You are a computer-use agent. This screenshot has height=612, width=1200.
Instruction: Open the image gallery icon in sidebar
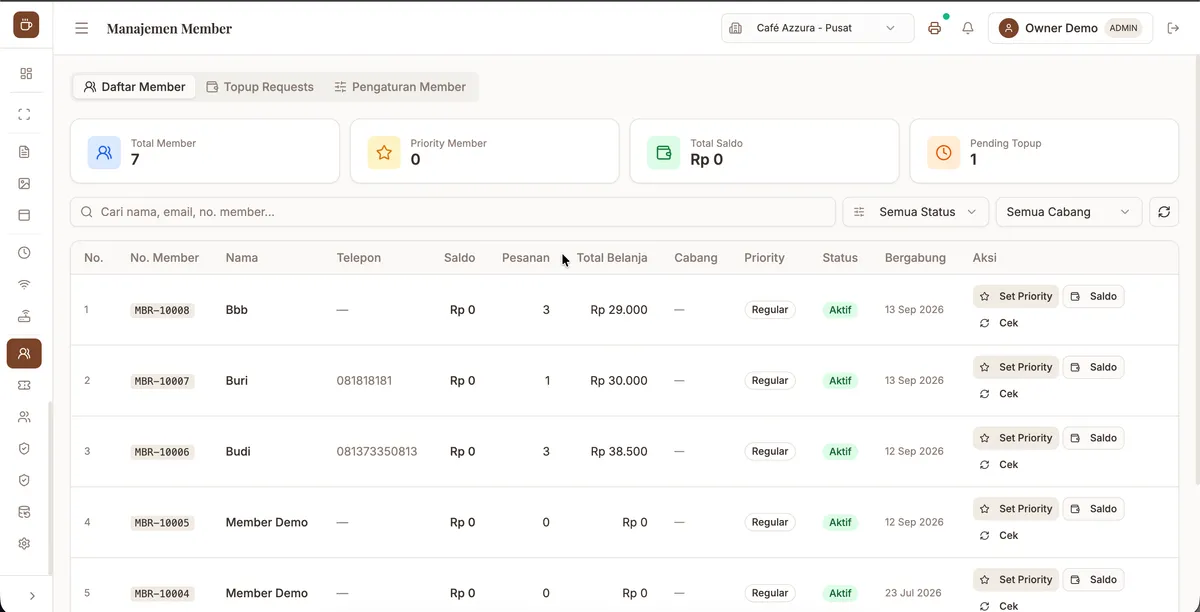pos(24,183)
